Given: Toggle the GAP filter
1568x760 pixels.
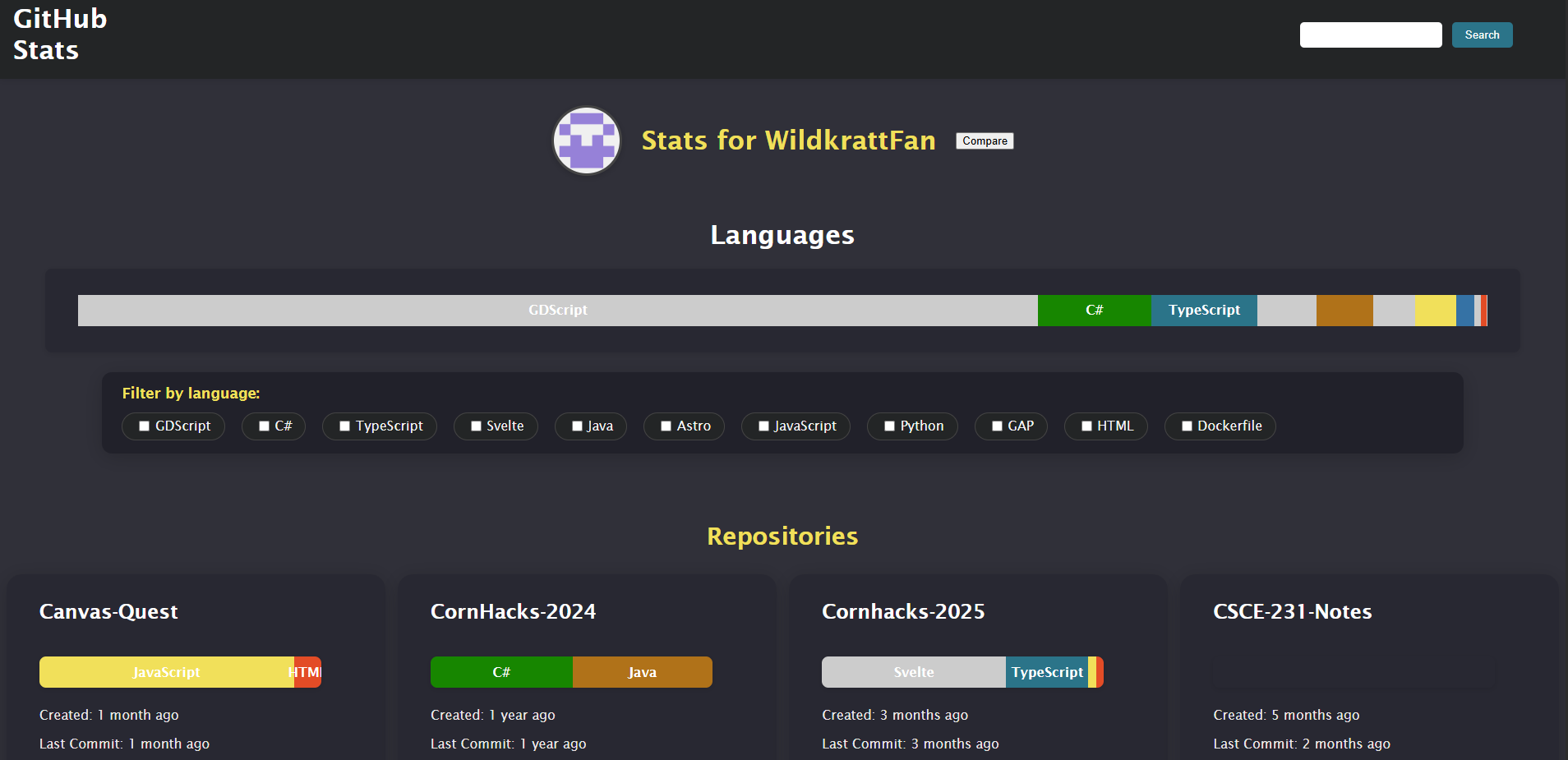Looking at the screenshot, I should [x=996, y=426].
